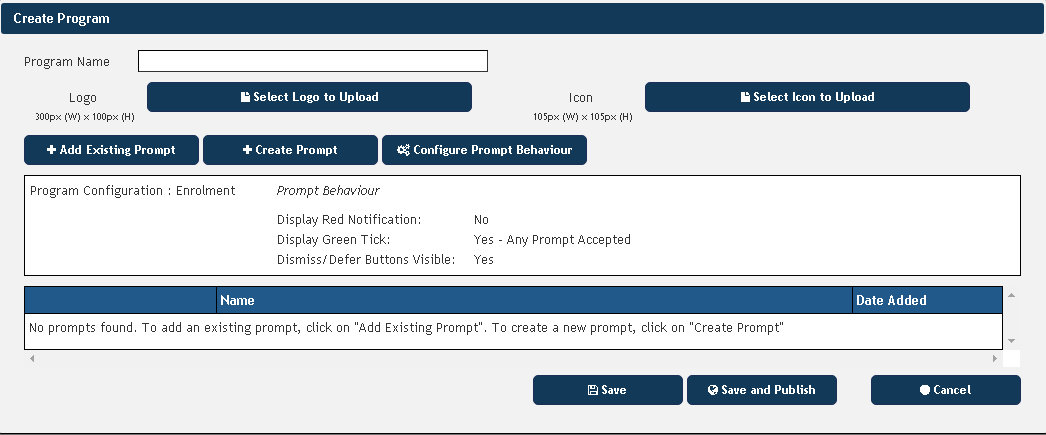Click right arrow of horizontal scrollbar
1046x435 pixels.
[995, 358]
